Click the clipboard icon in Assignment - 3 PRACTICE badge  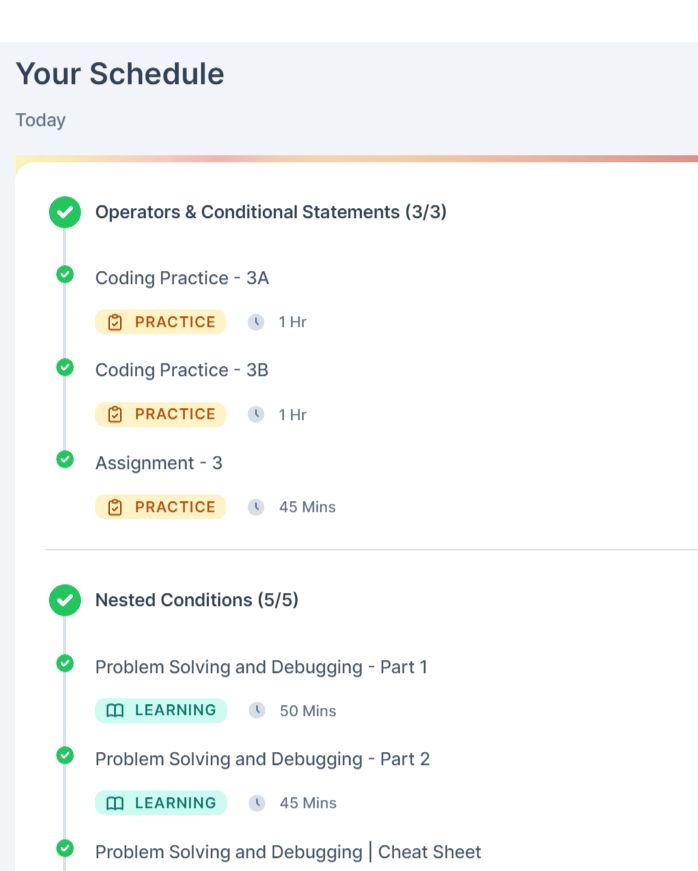pyautogui.click(x=115, y=507)
